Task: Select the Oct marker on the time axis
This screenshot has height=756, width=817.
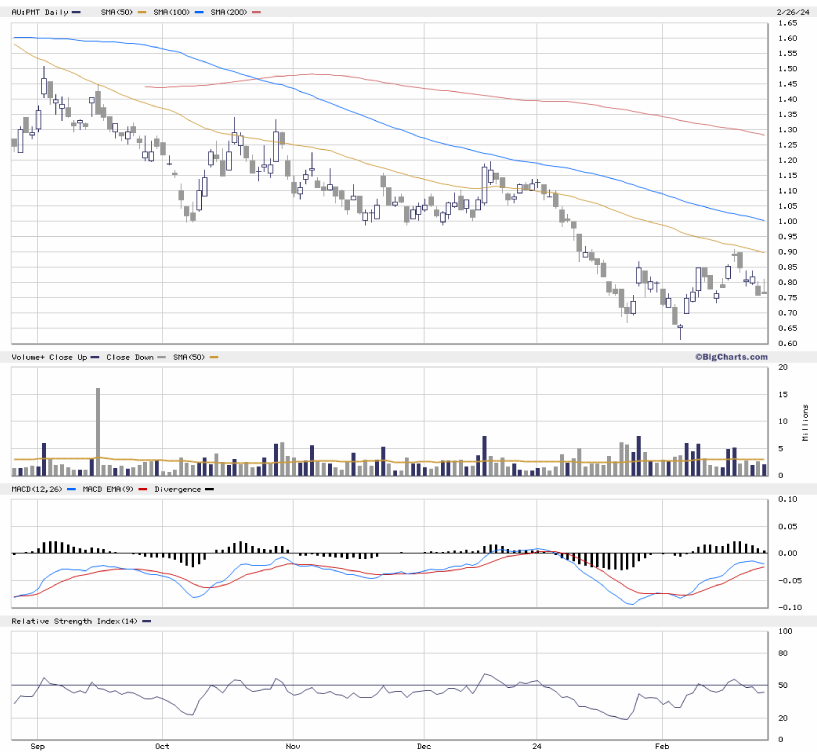Action: pos(162,746)
